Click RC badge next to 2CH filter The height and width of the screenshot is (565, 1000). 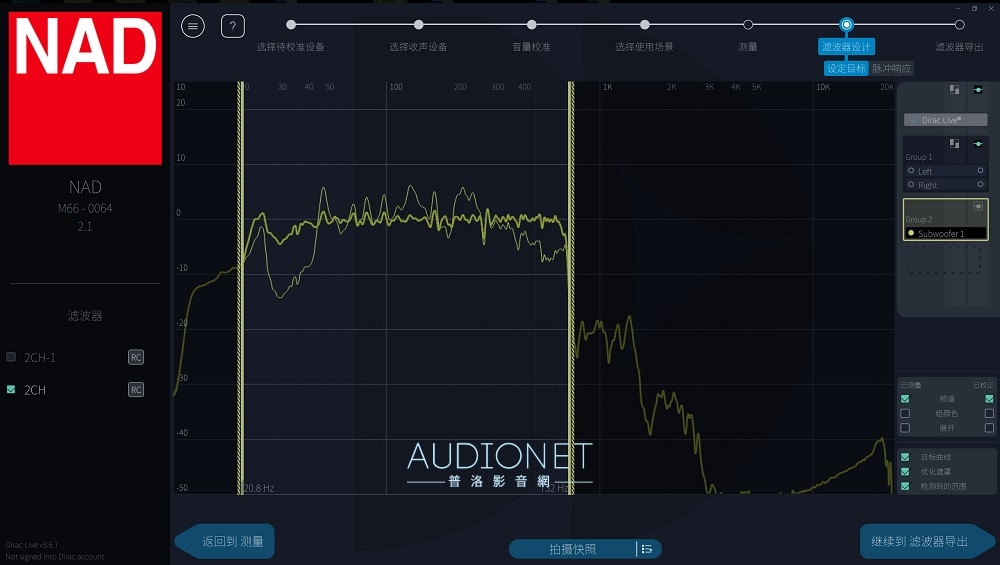(136, 390)
